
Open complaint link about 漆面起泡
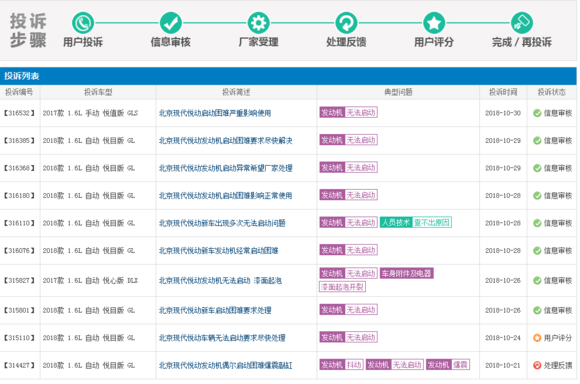click(220, 281)
